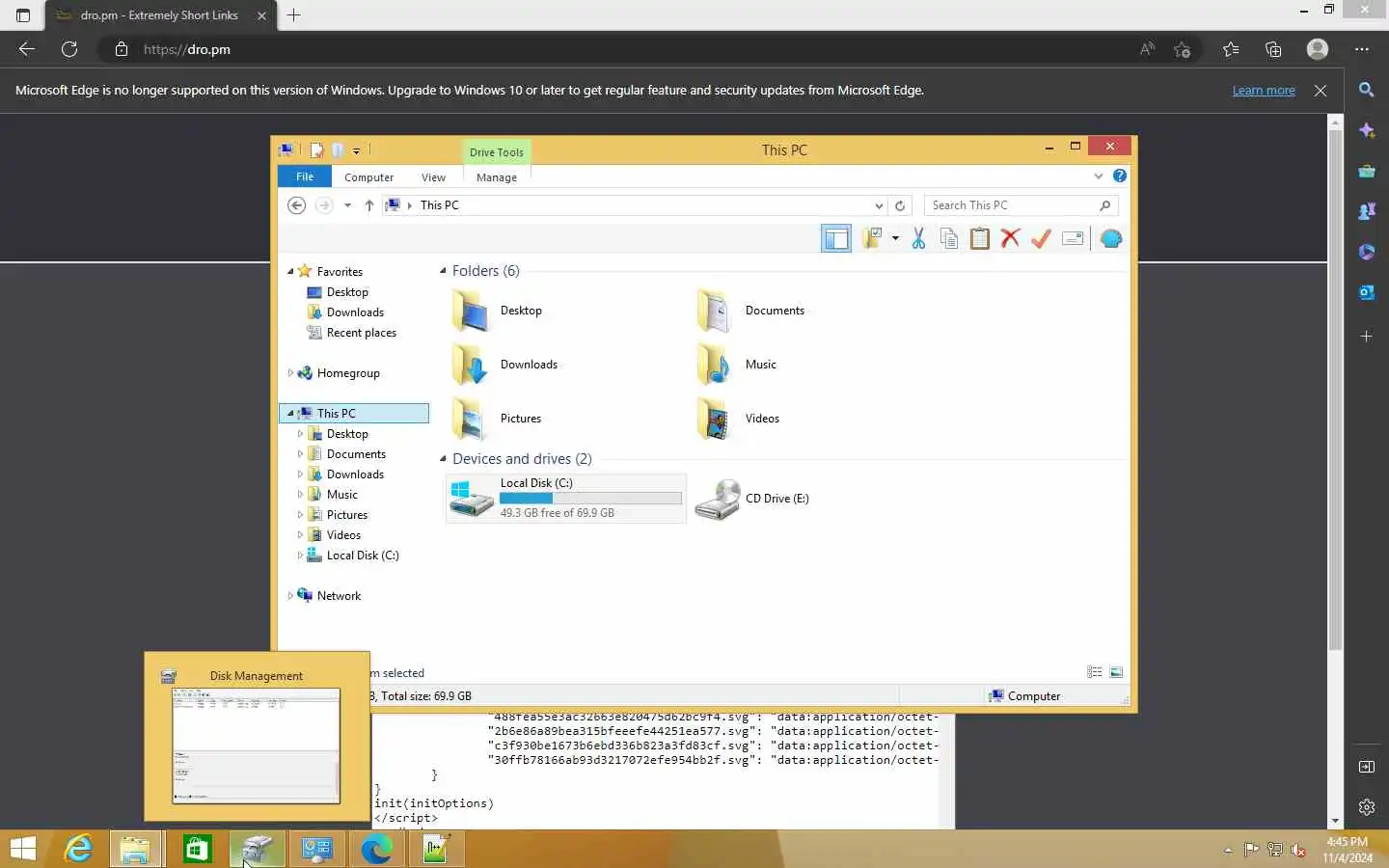Image resolution: width=1389 pixels, height=868 pixels.
Task: Open the sparkle Discover icon in Edge sidebar
Action: click(1367, 130)
